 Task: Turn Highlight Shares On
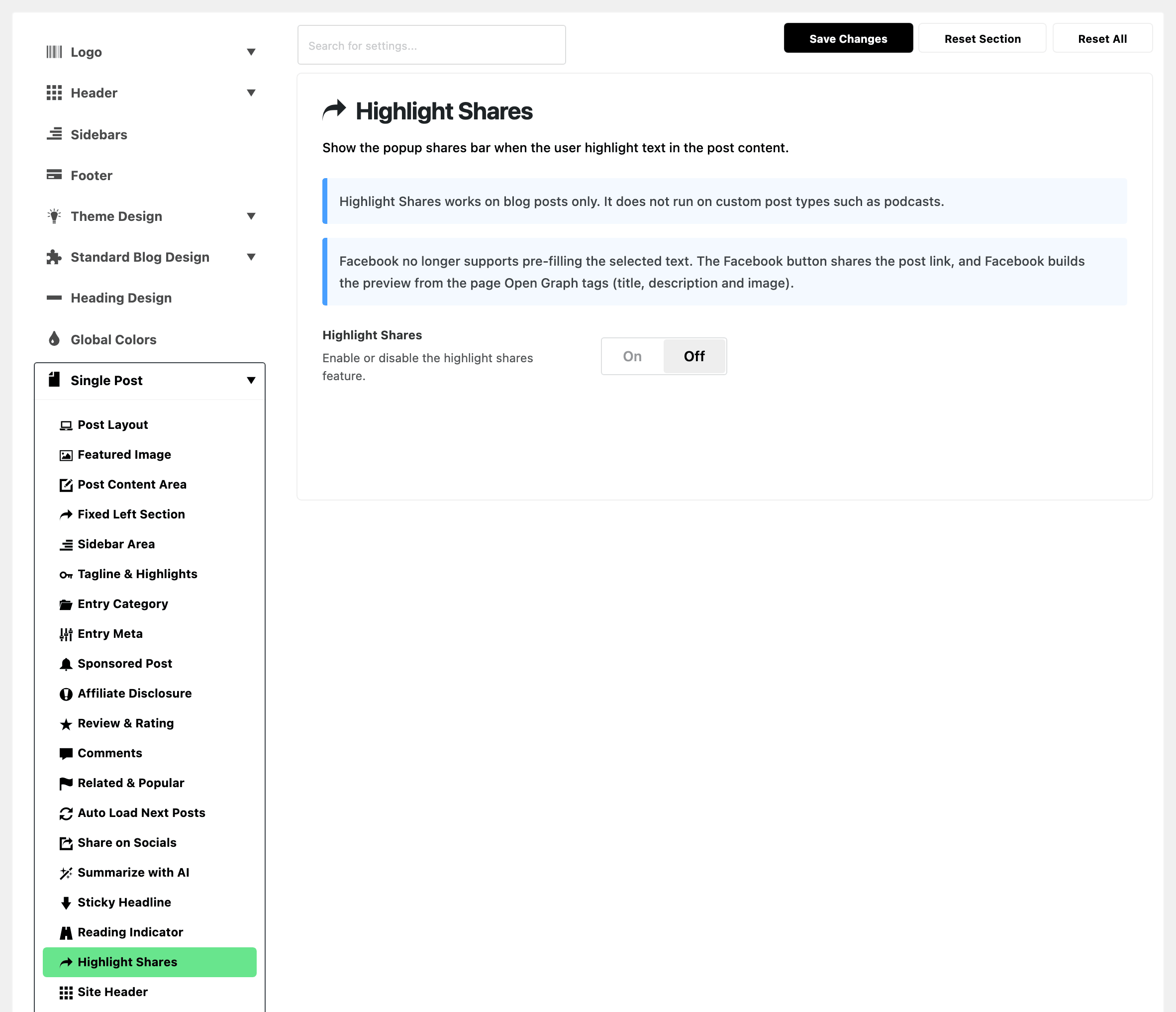click(x=632, y=356)
